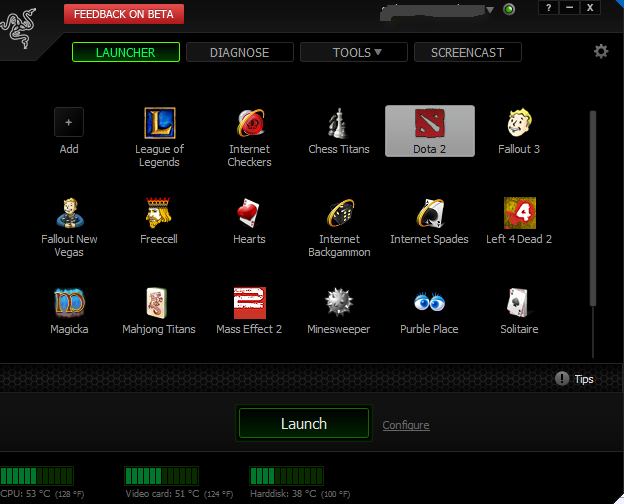Open help with the question mark button
Image resolution: width=624 pixels, height=504 pixels.
548,8
